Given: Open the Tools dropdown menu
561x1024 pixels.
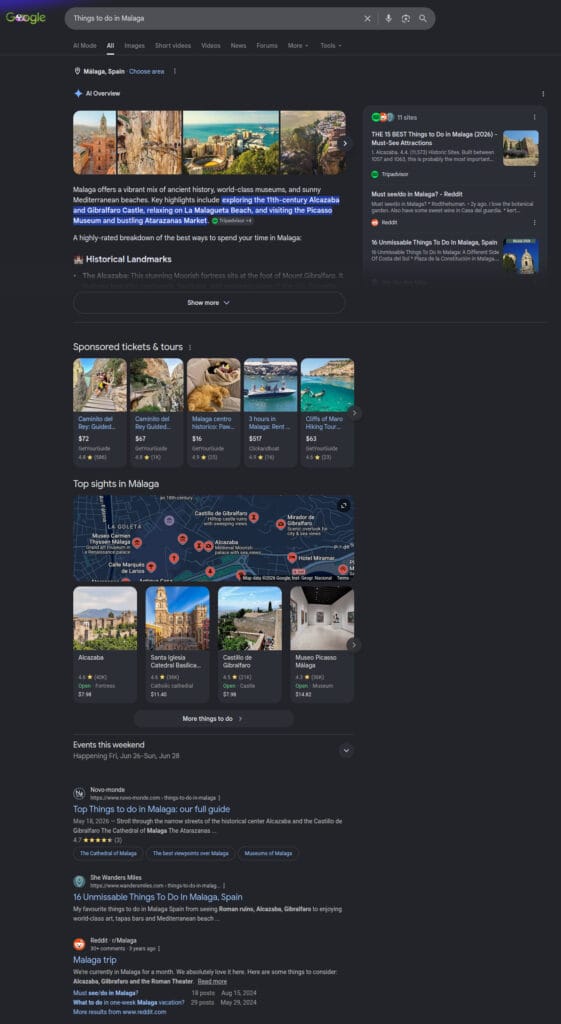Looking at the screenshot, I should 330,46.
